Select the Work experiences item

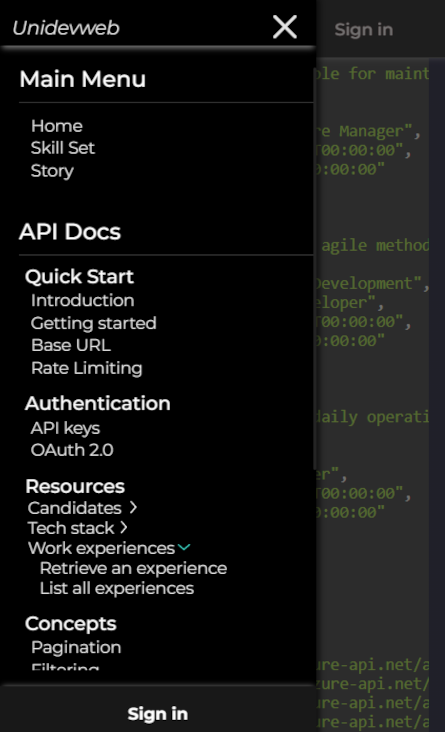[x=101, y=548]
